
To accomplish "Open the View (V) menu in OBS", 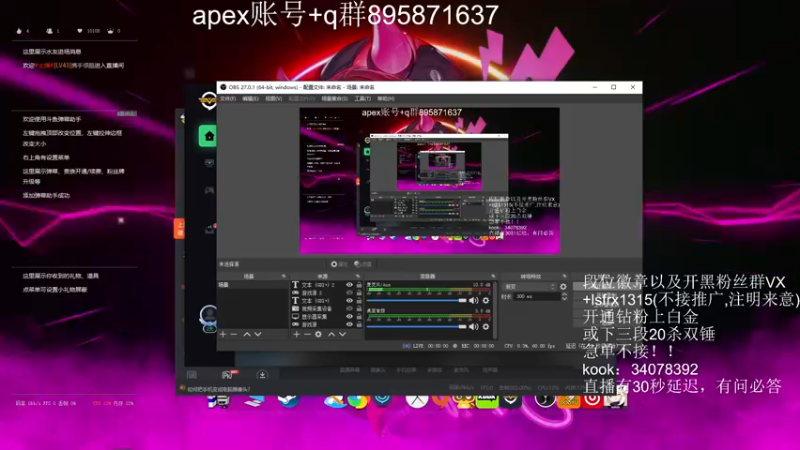I will point(273,98).
